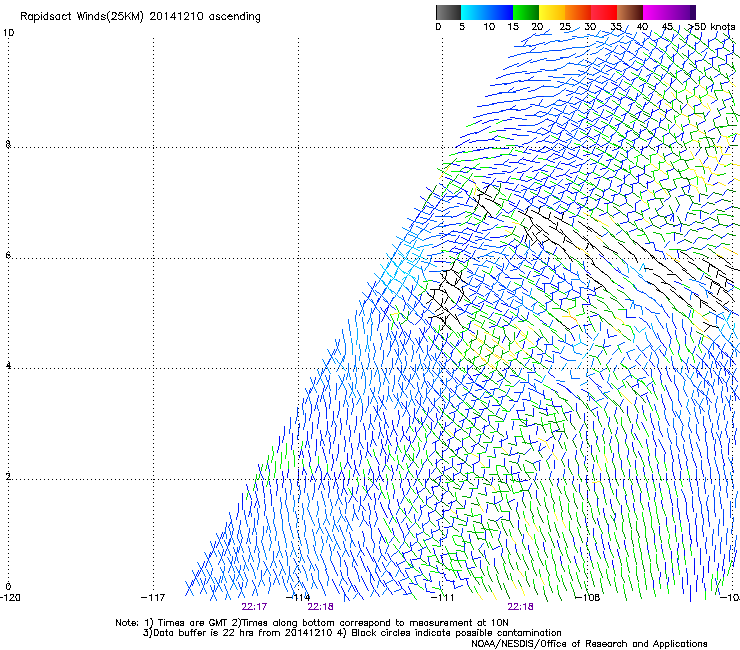Click the gray 0-5 knots color swatch
The height and width of the screenshot is (650, 740).
pyautogui.click(x=448, y=12)
